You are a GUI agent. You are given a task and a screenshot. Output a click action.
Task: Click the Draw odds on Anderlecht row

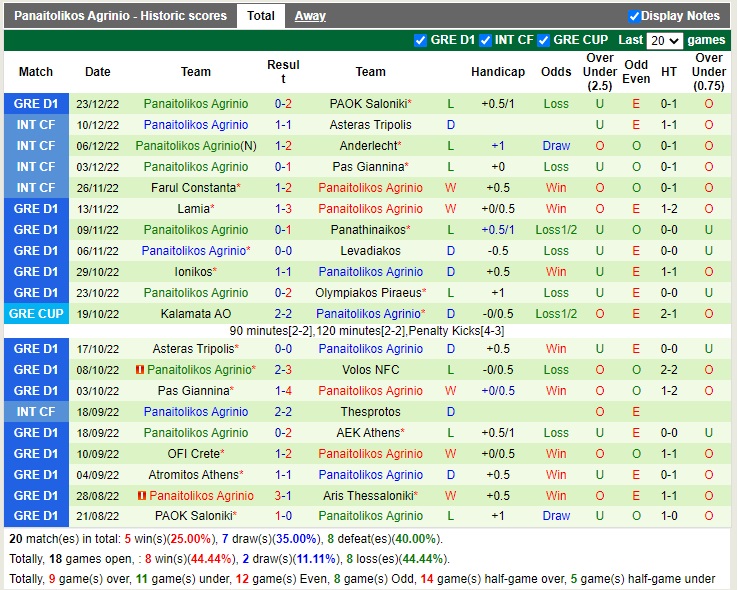tap(556, 146)
